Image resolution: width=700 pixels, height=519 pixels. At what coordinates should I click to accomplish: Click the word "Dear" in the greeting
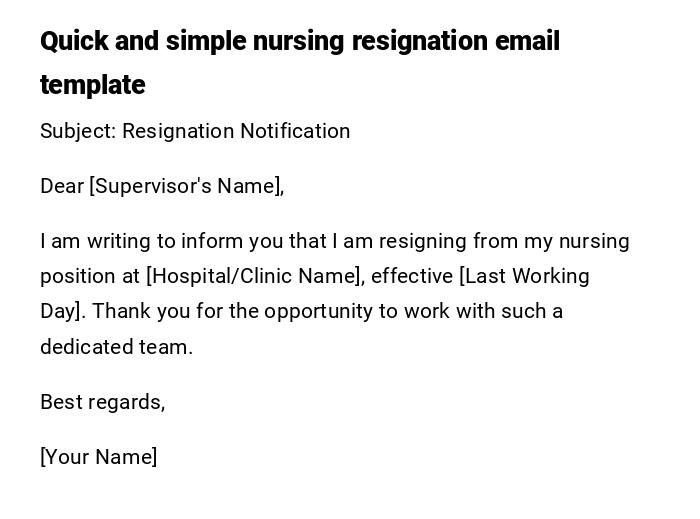tap(61, 186)
